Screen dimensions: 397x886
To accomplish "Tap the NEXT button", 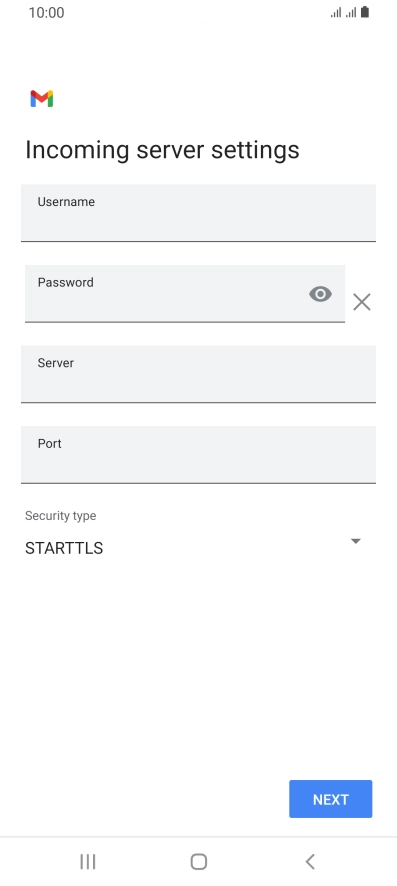I will [330, 799].
